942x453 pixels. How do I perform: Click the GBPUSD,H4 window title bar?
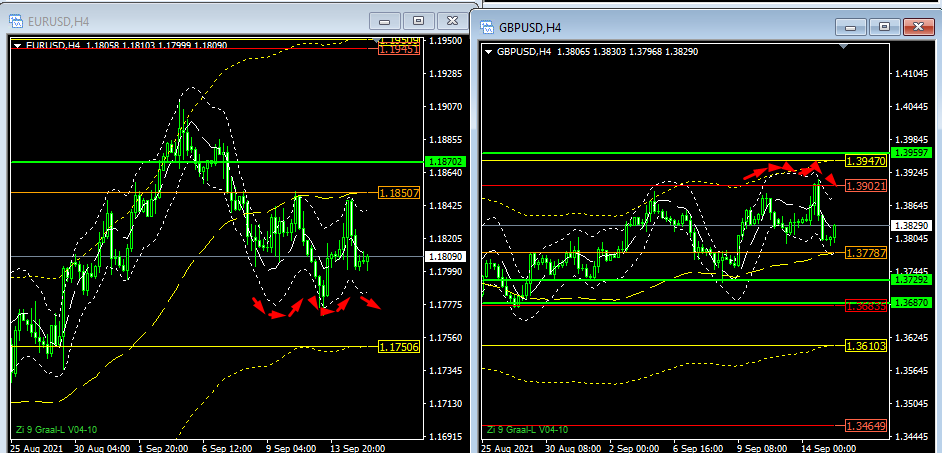[680, 27]
